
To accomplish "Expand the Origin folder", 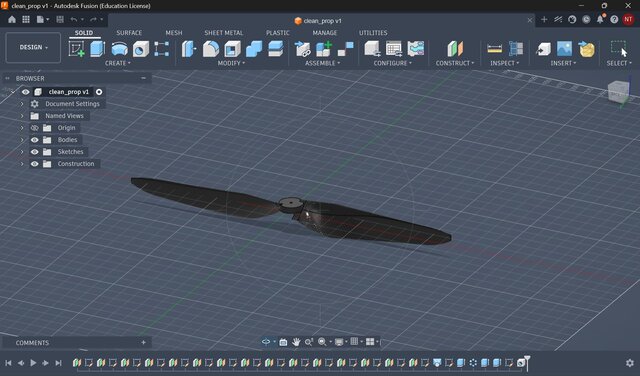I will pos(22,128).
